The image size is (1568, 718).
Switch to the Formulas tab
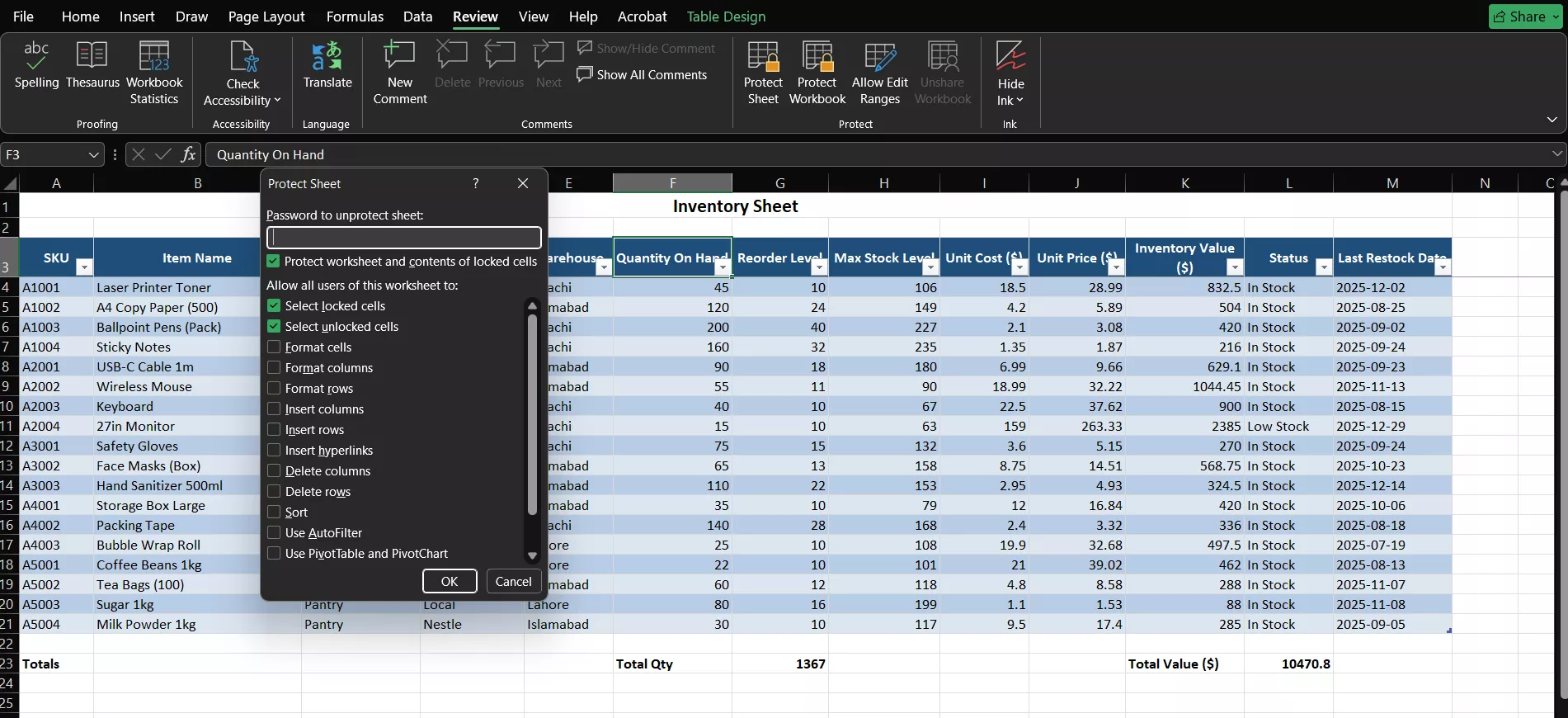pos(355,17)
